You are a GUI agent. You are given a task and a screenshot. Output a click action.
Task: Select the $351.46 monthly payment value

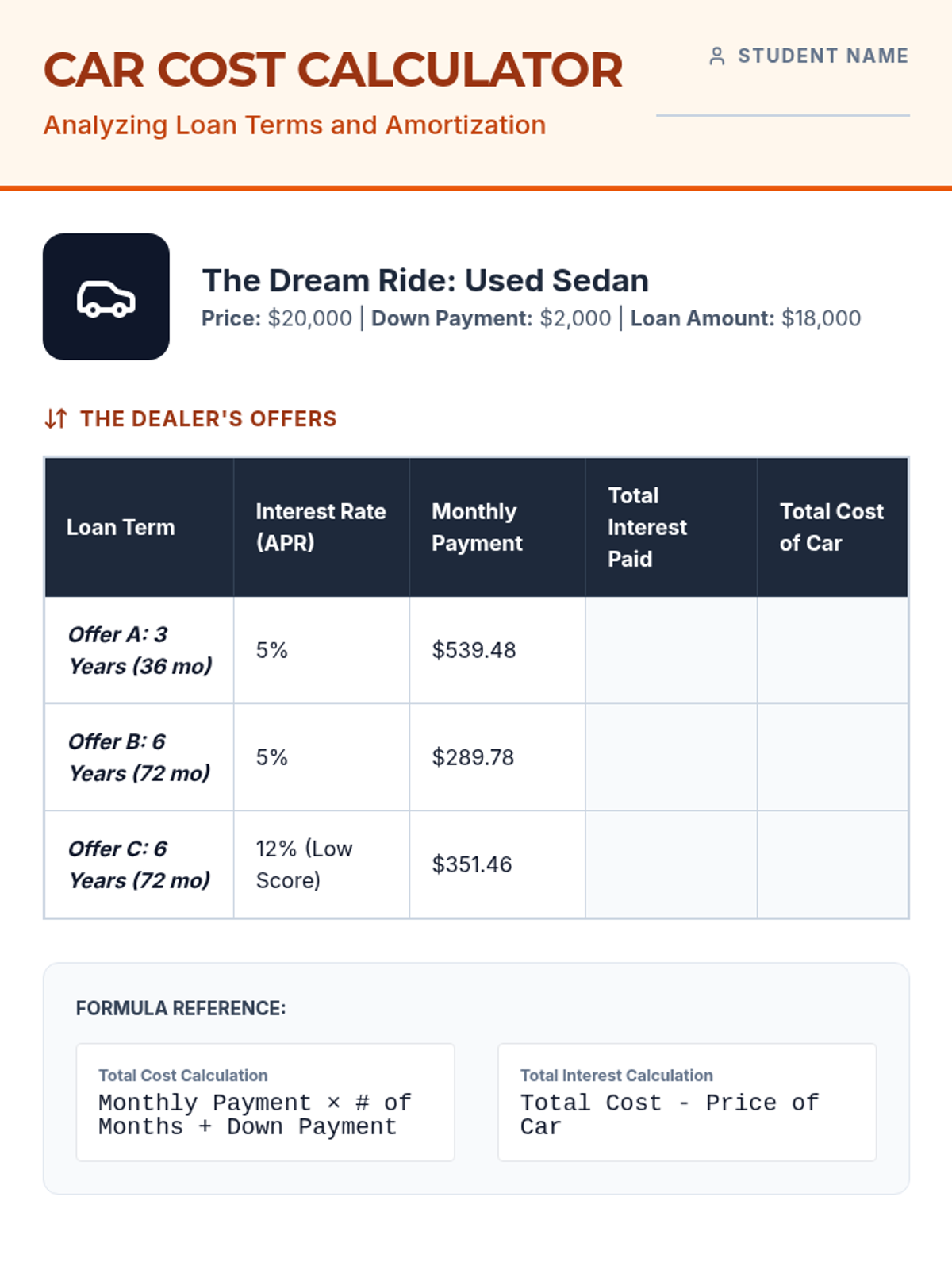[472, 864]
